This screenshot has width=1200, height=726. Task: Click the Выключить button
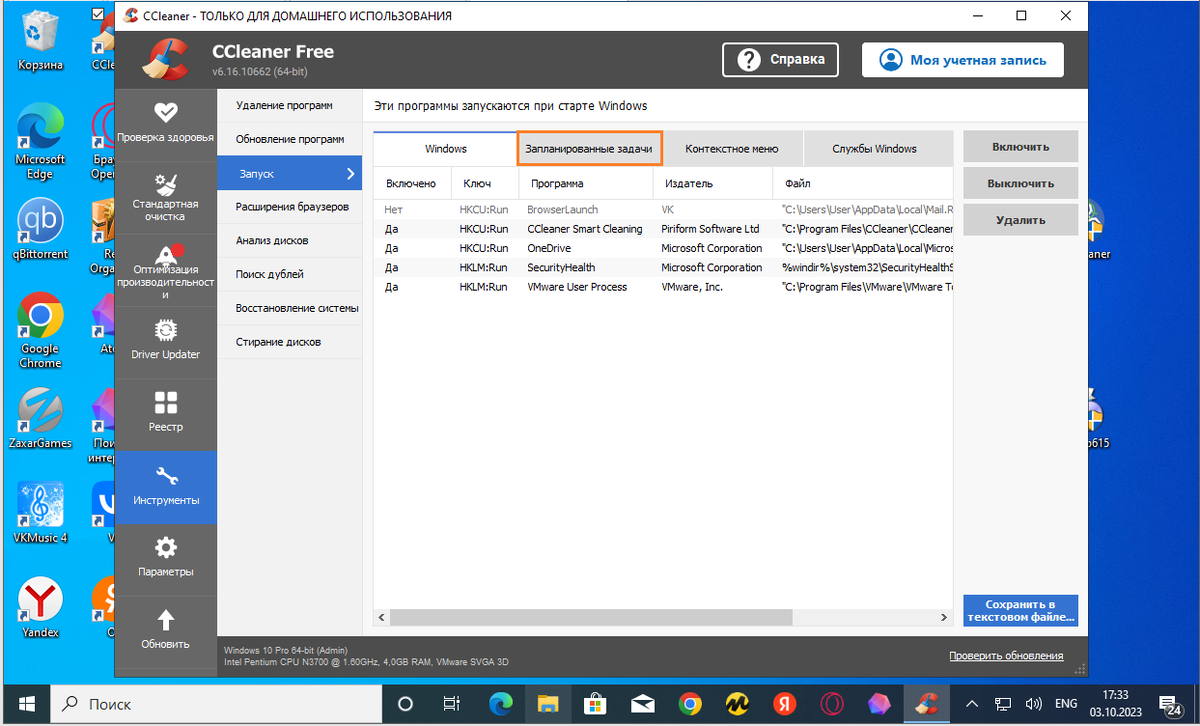1021,183
